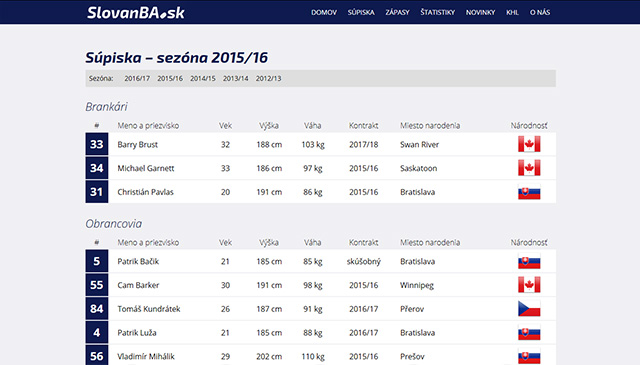640x365 pixels.
Task: Click jersey number 34 badge
Action: (x=97, y=168)
